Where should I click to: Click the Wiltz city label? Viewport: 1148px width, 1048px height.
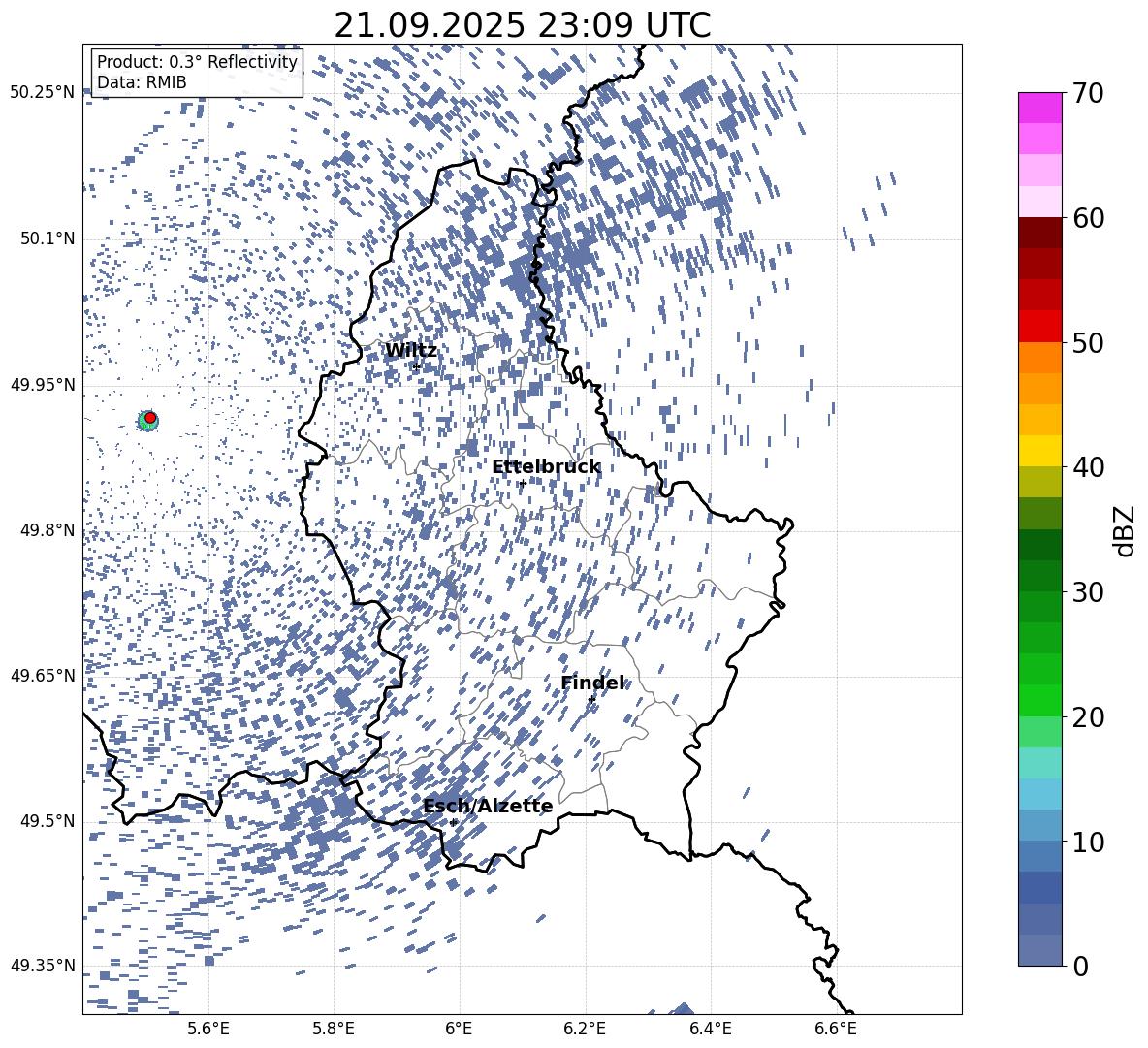411,351
